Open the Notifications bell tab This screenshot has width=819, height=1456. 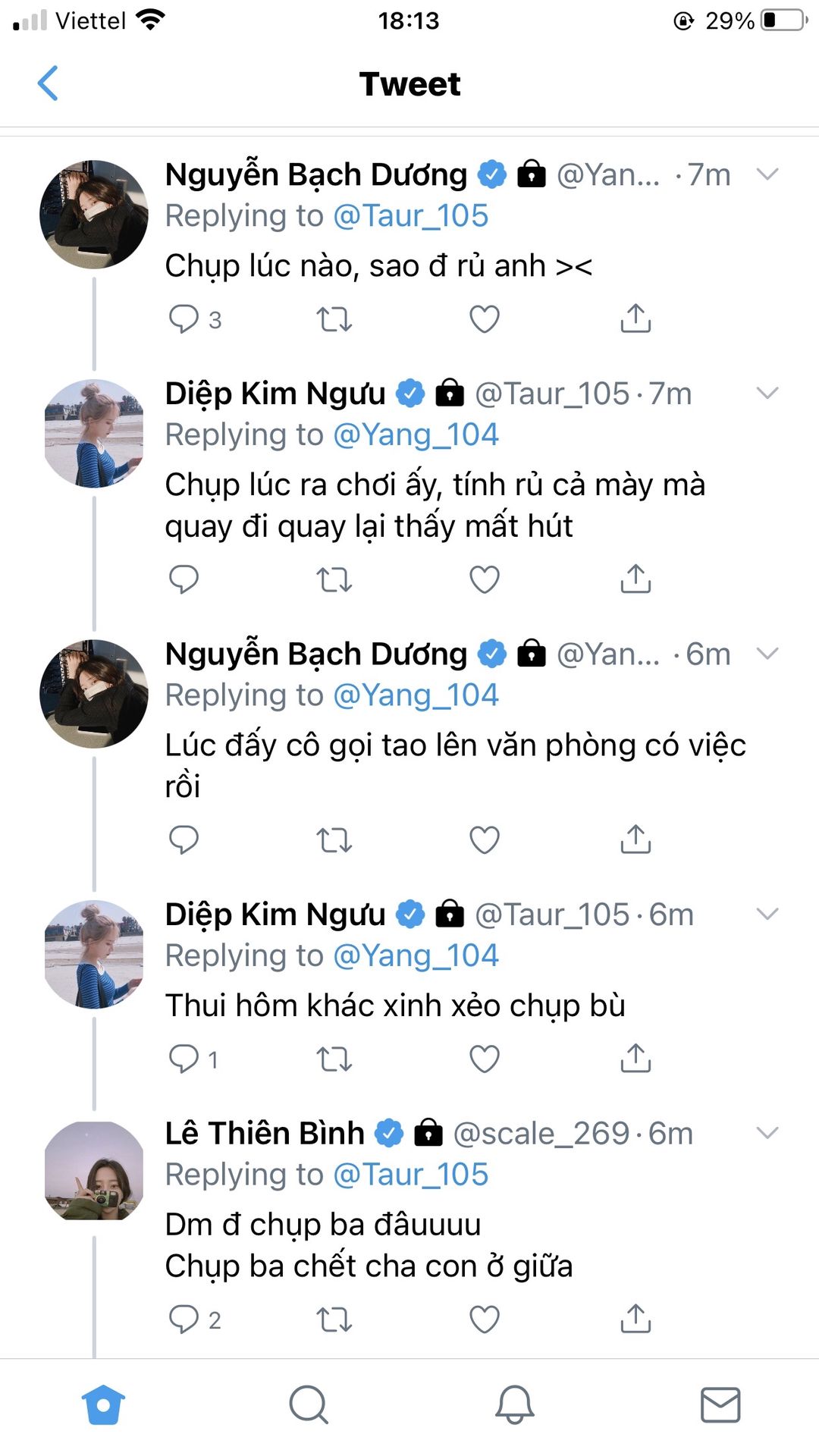(515, 1405)
